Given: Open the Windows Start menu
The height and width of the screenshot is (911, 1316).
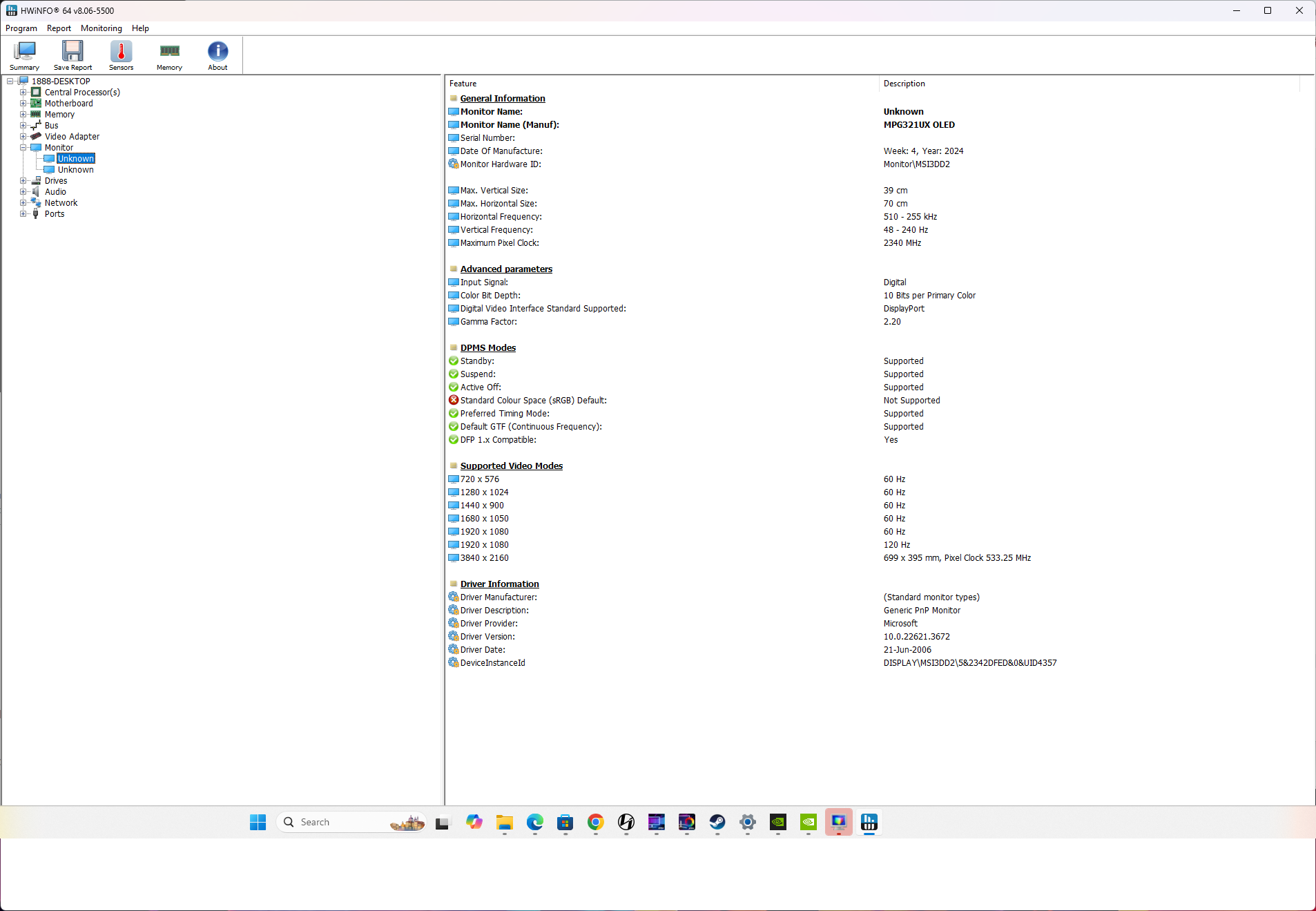Looking at the screenshot, I should point(258,822).
